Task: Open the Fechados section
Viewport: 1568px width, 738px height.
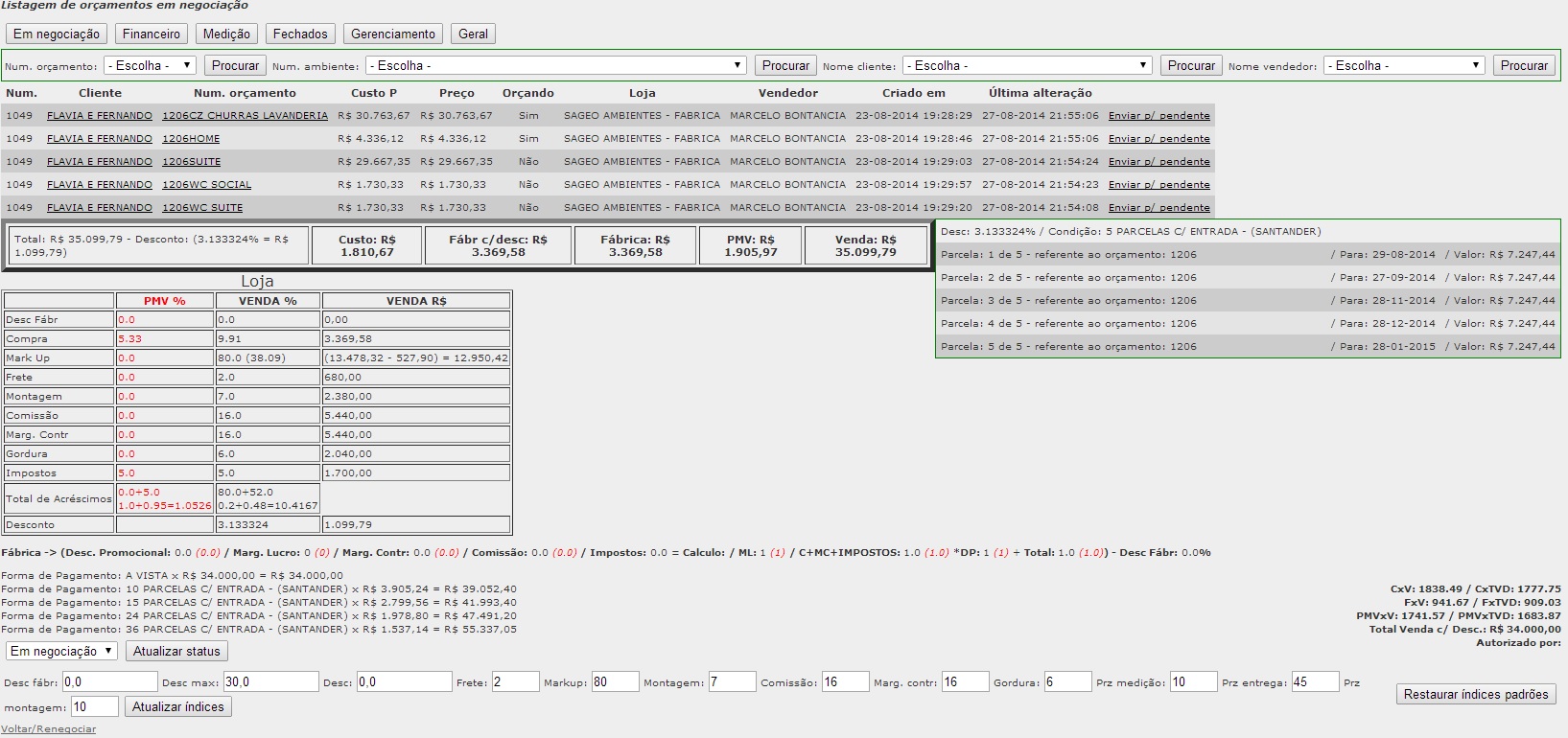Action: (x=300, y=34)
